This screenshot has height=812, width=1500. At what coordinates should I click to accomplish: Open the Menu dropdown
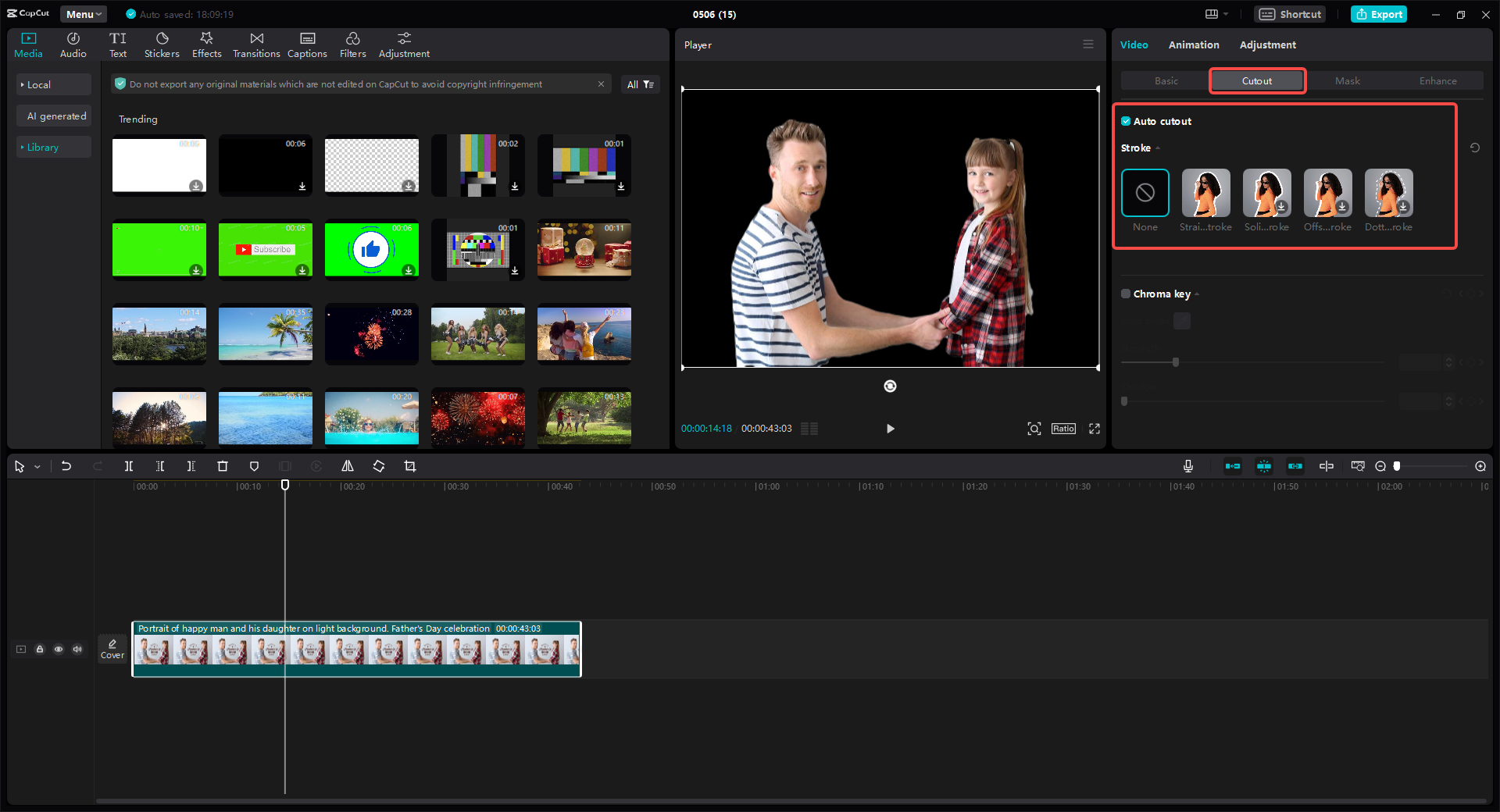click(x=84, y=14)
